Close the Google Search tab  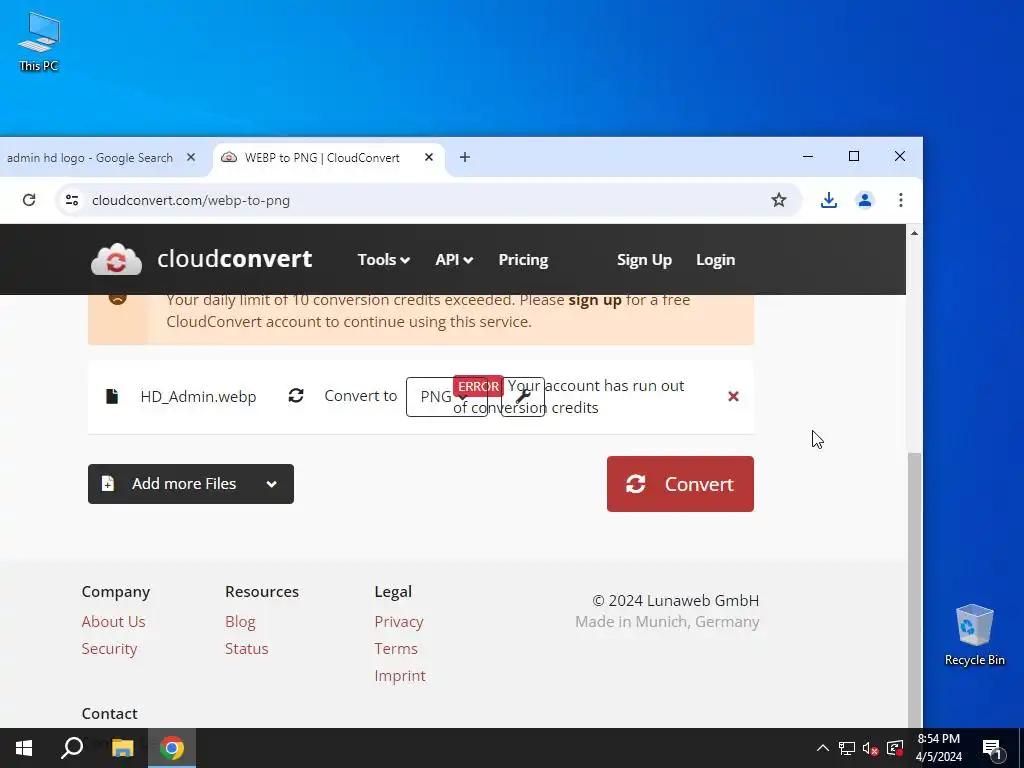(191, 157)
